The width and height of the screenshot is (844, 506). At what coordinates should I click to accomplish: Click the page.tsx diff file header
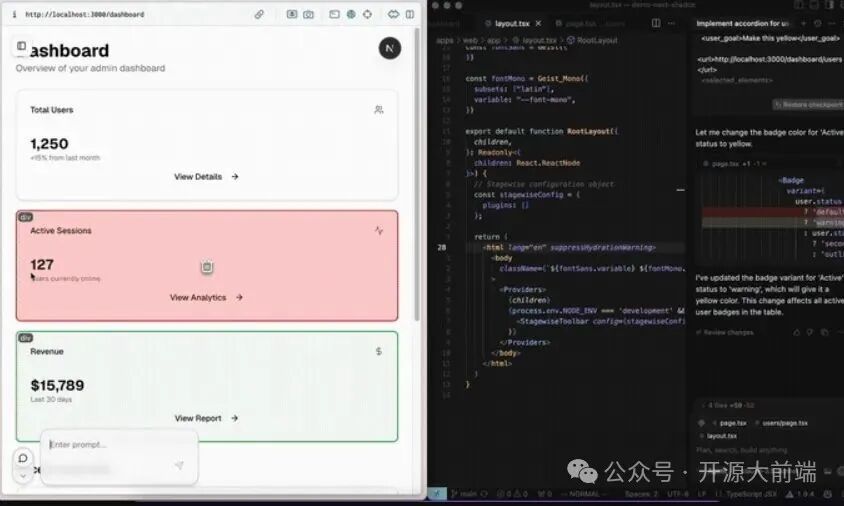pyautogui.click(x=735, y=164)
